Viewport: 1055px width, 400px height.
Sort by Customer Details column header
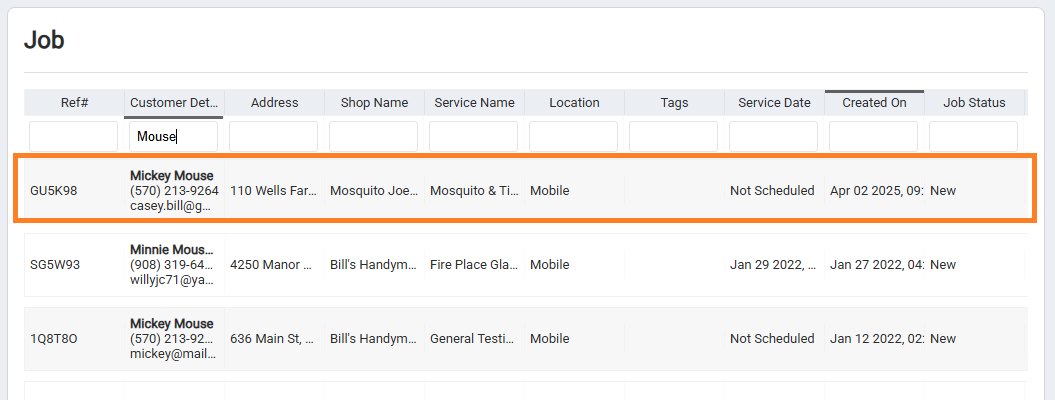174,103
